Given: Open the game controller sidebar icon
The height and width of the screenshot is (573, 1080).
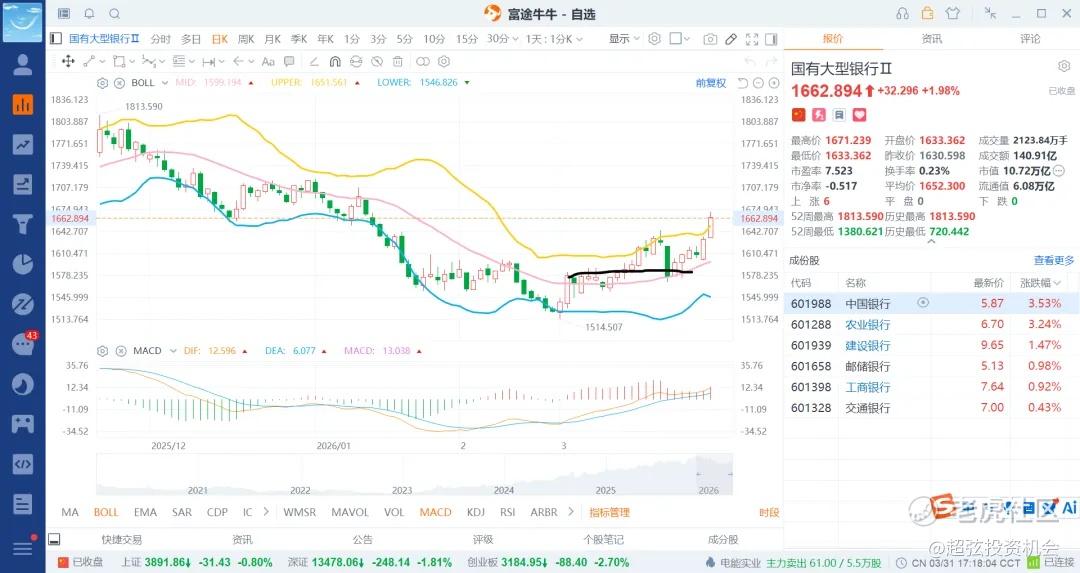Looking at the screenshot, I should (x=23, y=424).
